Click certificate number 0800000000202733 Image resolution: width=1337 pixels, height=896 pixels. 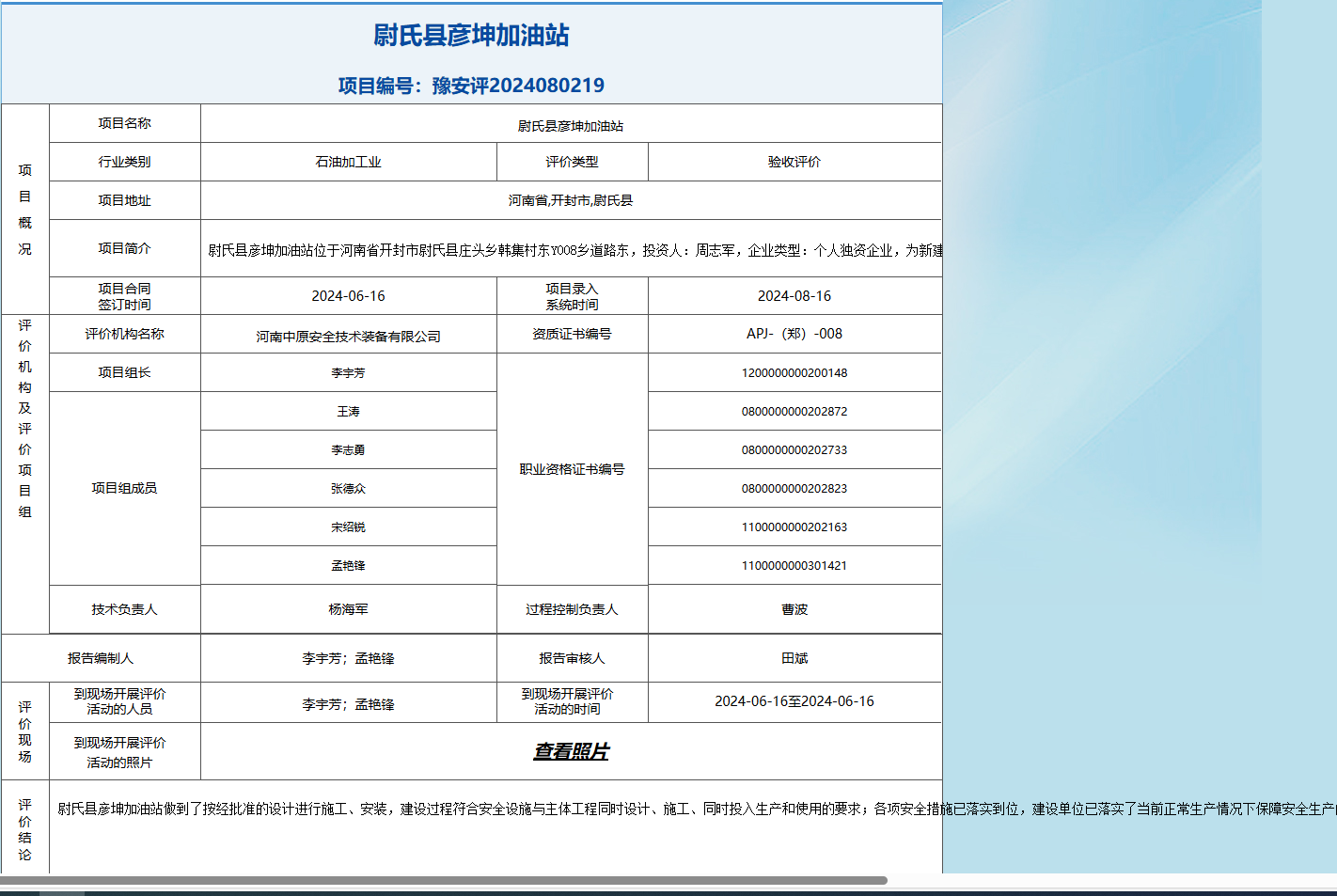point(794,450)
